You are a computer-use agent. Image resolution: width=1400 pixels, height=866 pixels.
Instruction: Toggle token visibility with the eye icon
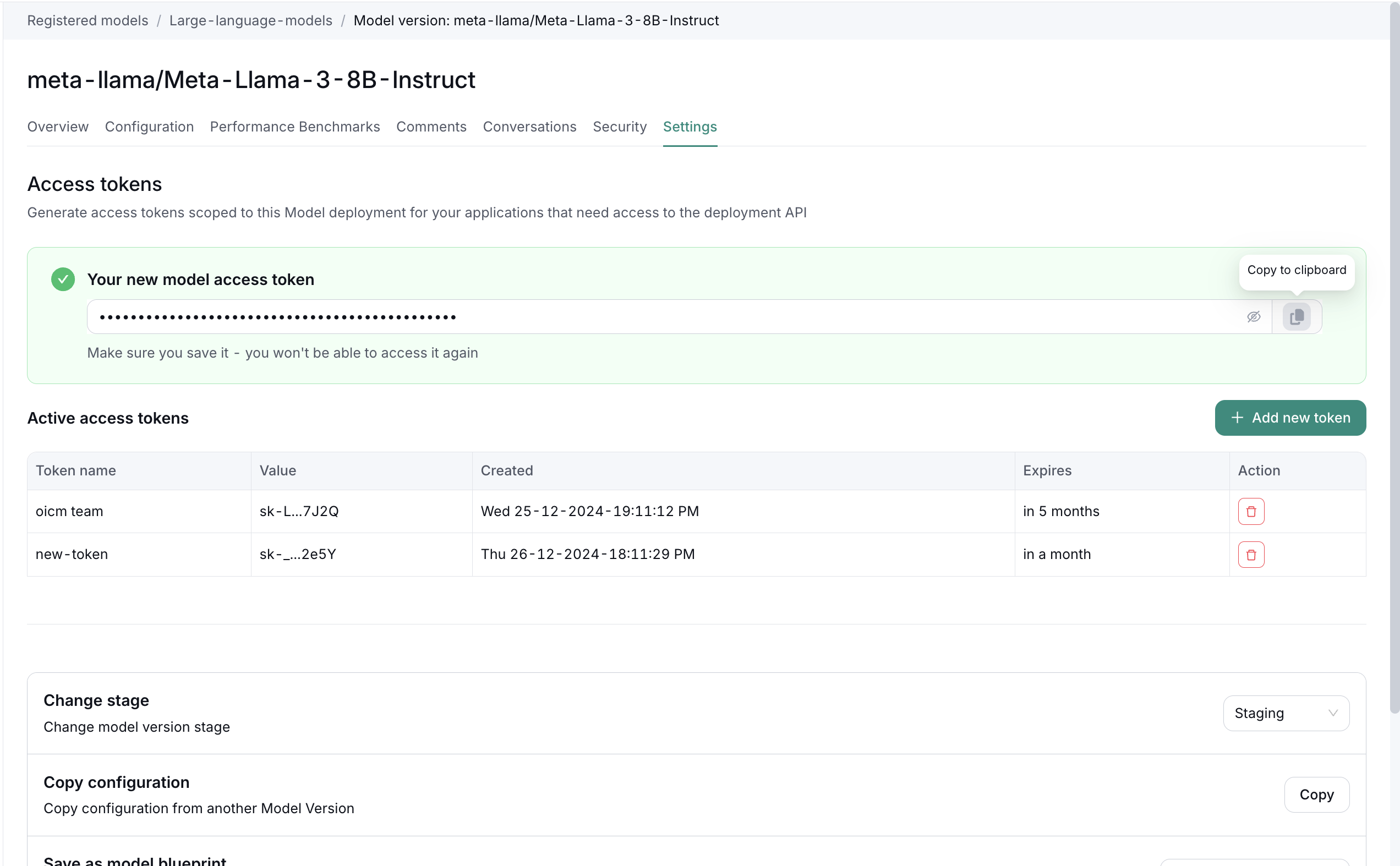coord(1254,317)
